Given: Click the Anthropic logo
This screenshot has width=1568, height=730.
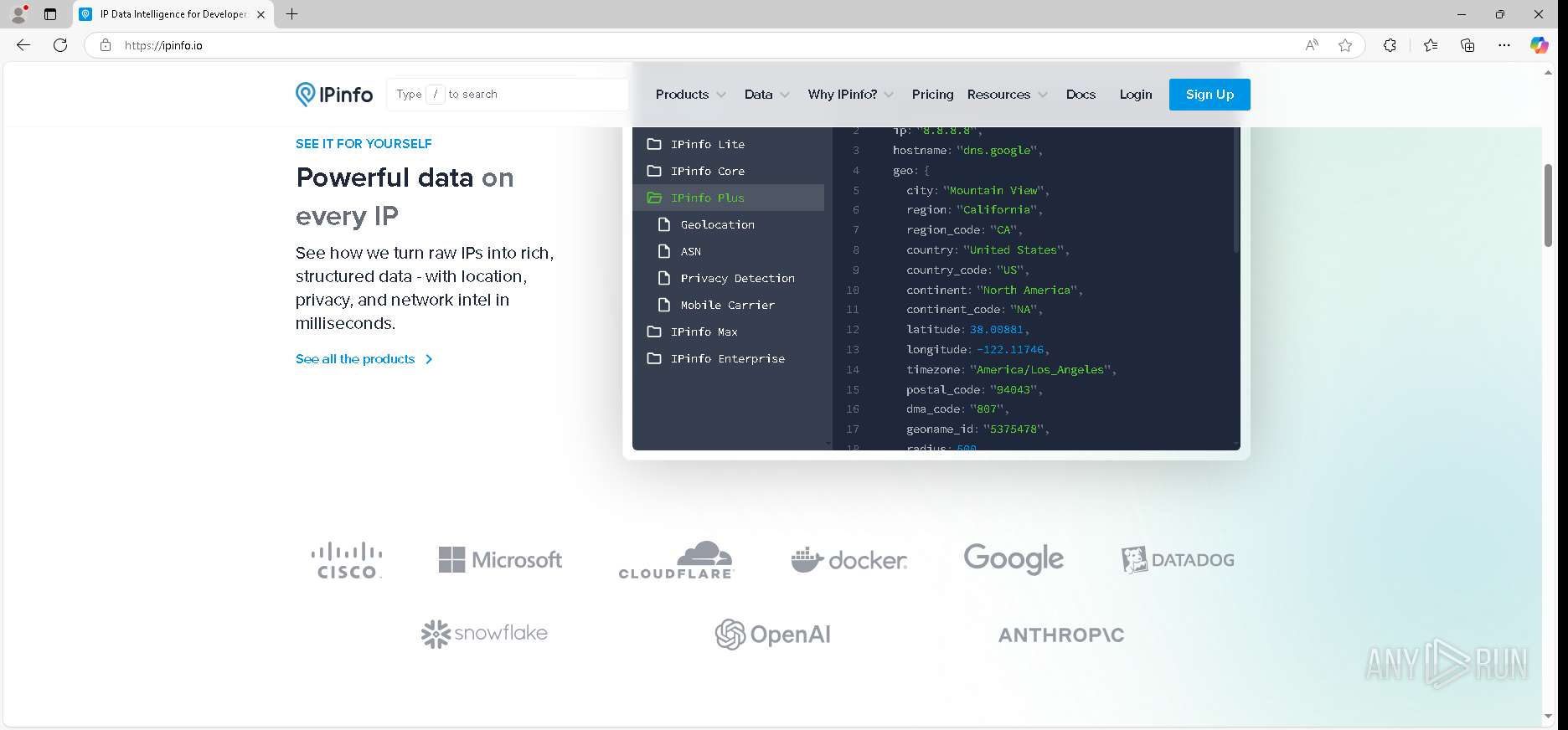Looking at the screenshot, I should 1061,635.
